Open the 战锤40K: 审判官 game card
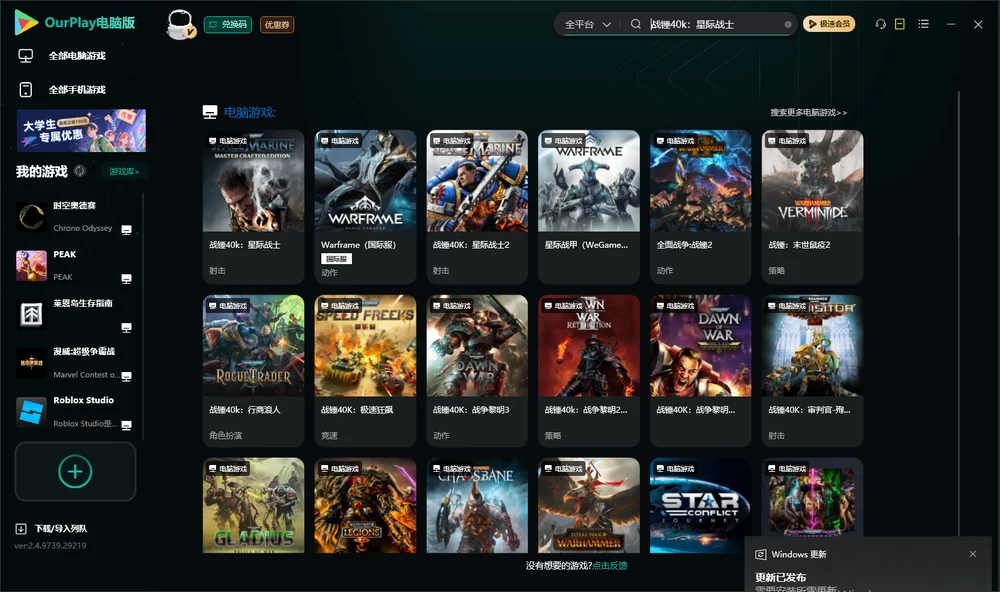 pos(812,371)
